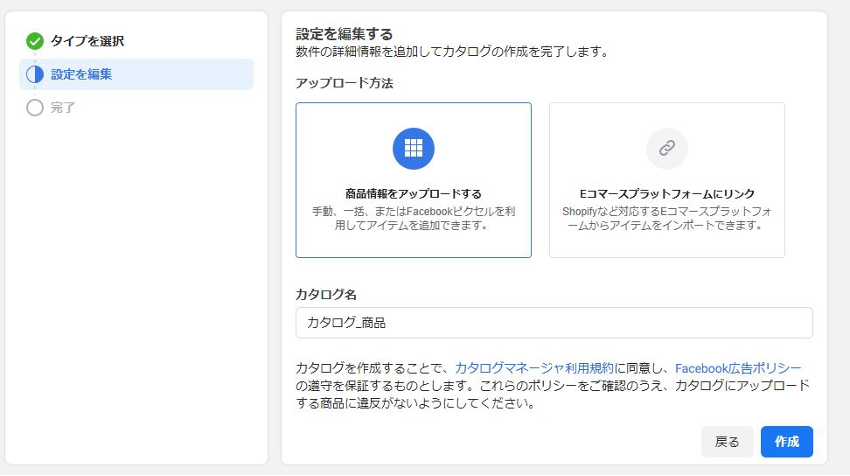Choose 商品情報をアップロードする option title

[413, 194]
